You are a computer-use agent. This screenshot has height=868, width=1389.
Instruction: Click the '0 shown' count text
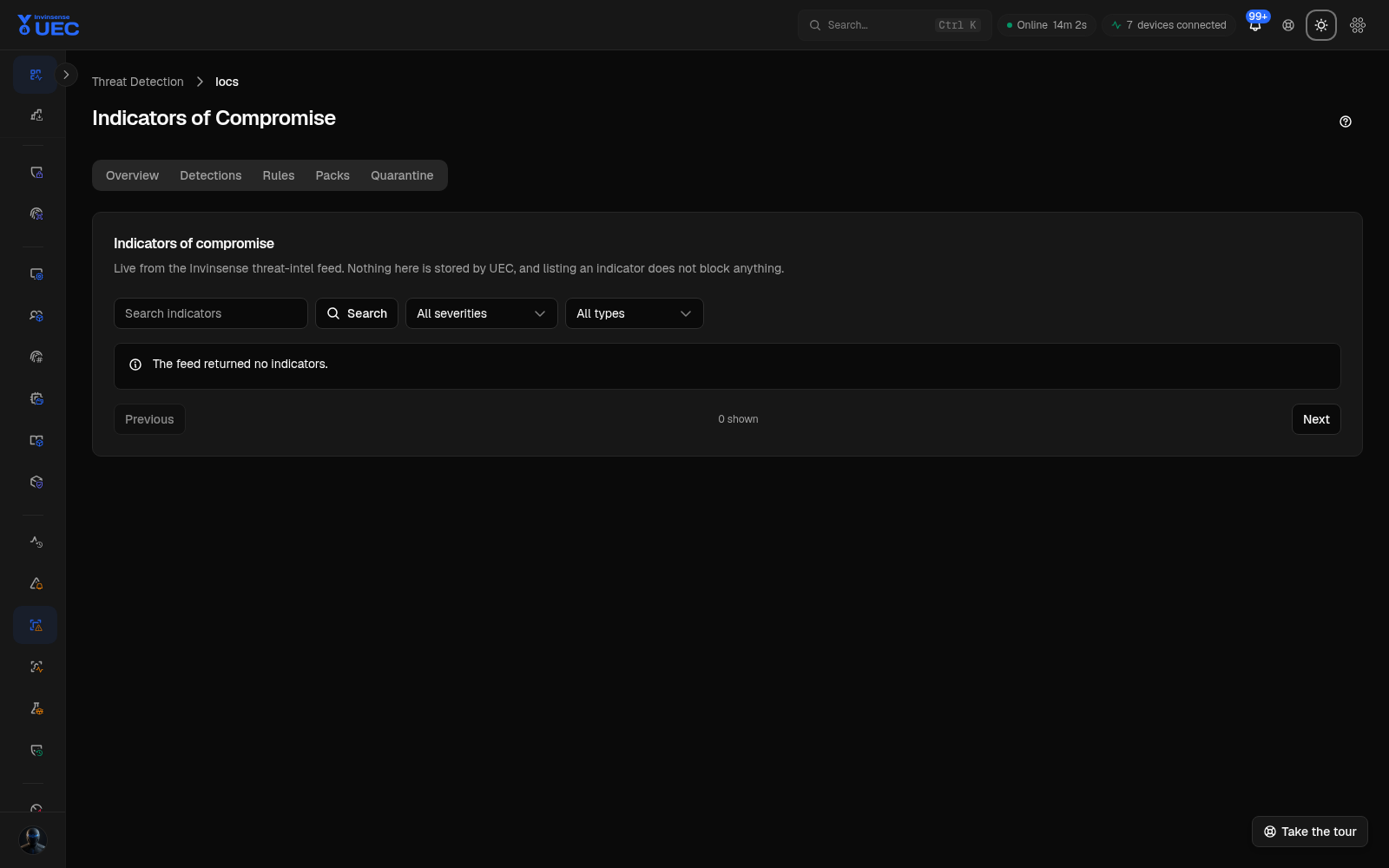pos(738,419)
